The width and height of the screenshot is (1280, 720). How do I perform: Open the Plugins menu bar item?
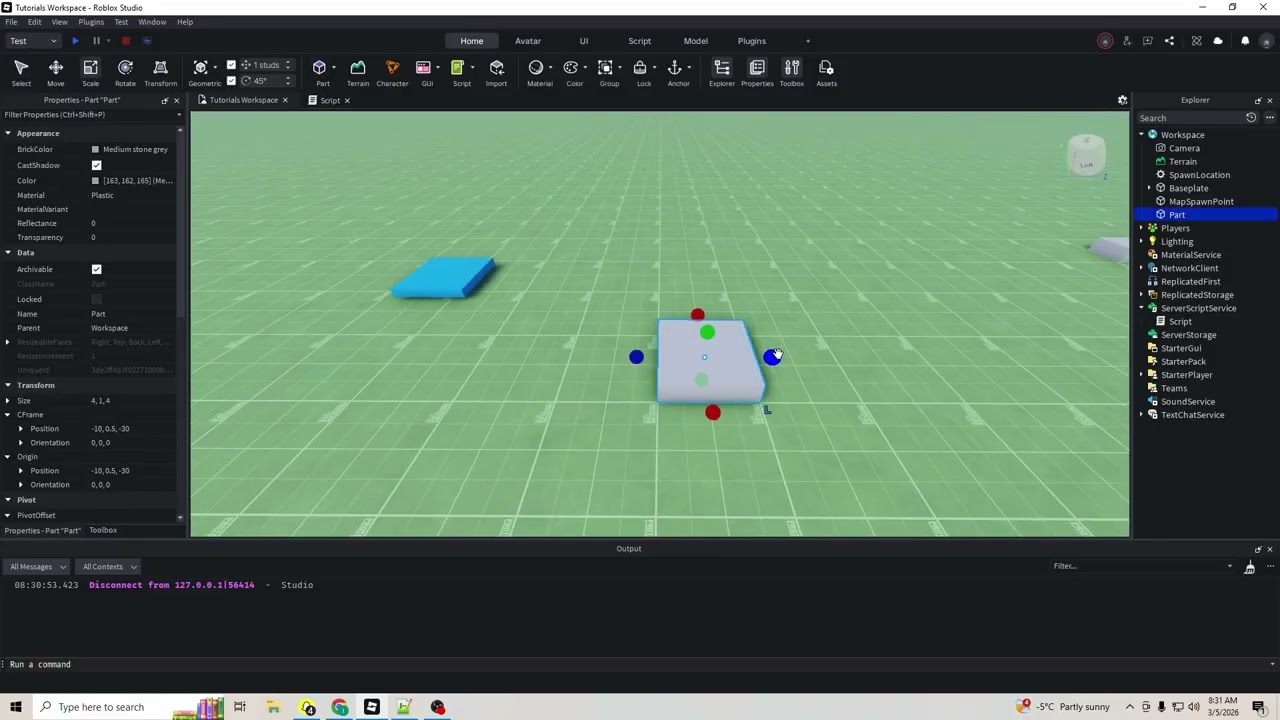click(91, 22)
